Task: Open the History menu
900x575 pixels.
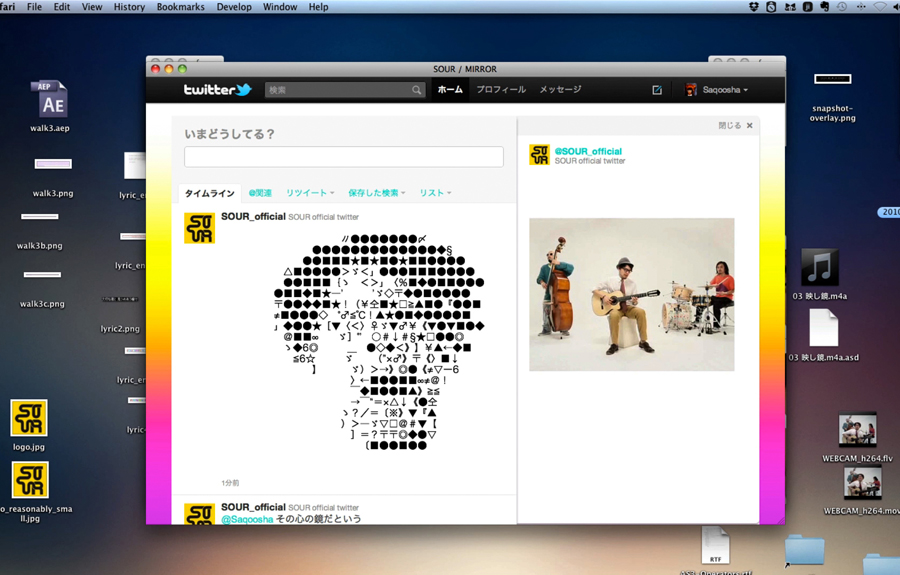Action: (x=129, y=7)
